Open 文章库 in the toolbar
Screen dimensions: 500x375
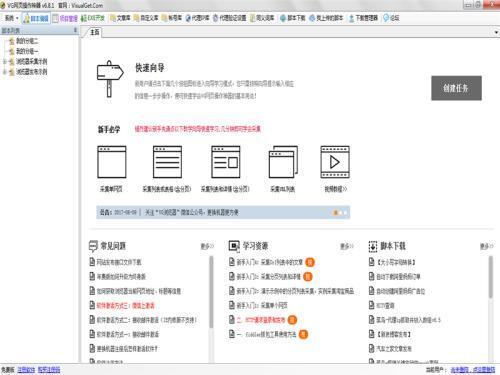pos(120,18)
